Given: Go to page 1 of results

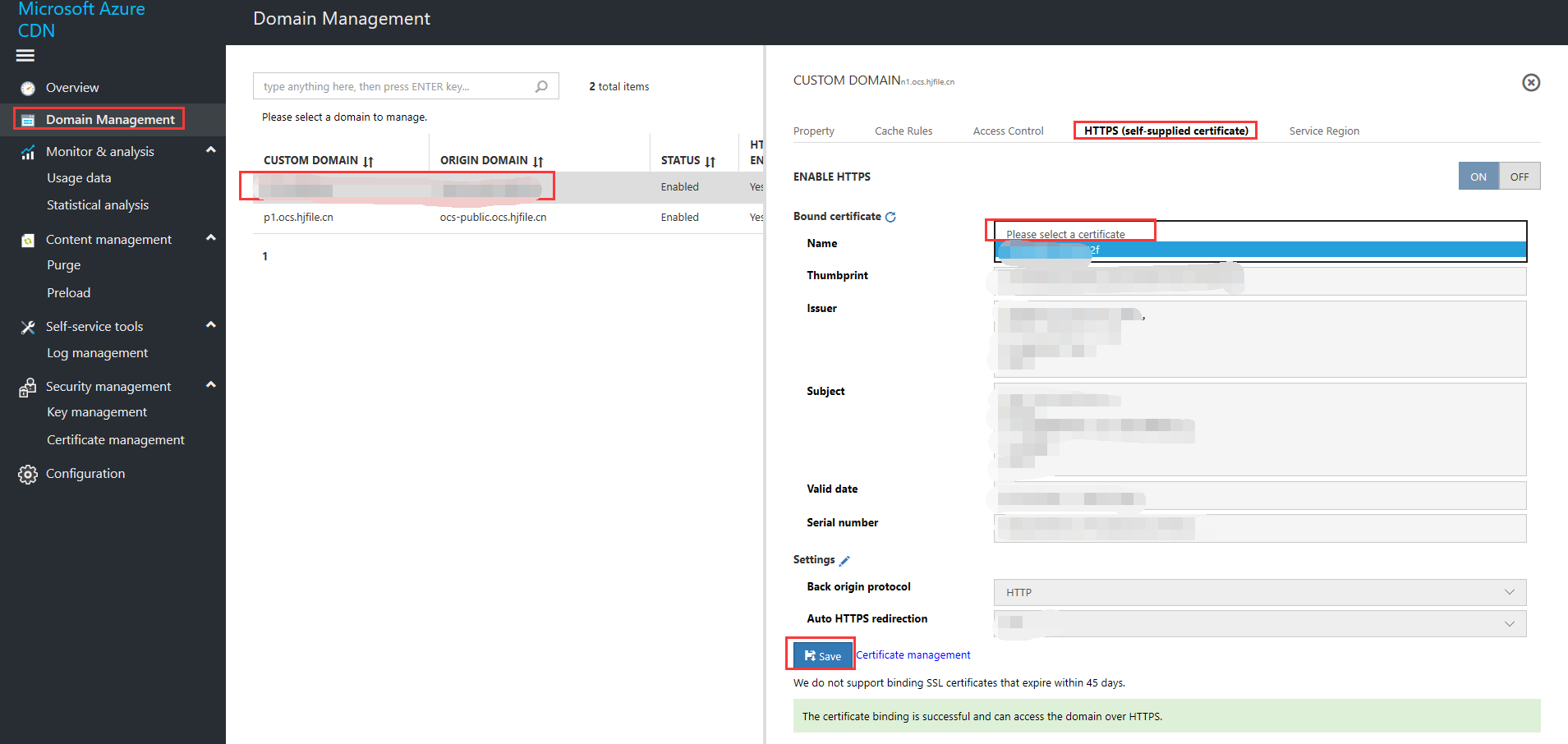Looking at the screenshot, I should (264, 256).
